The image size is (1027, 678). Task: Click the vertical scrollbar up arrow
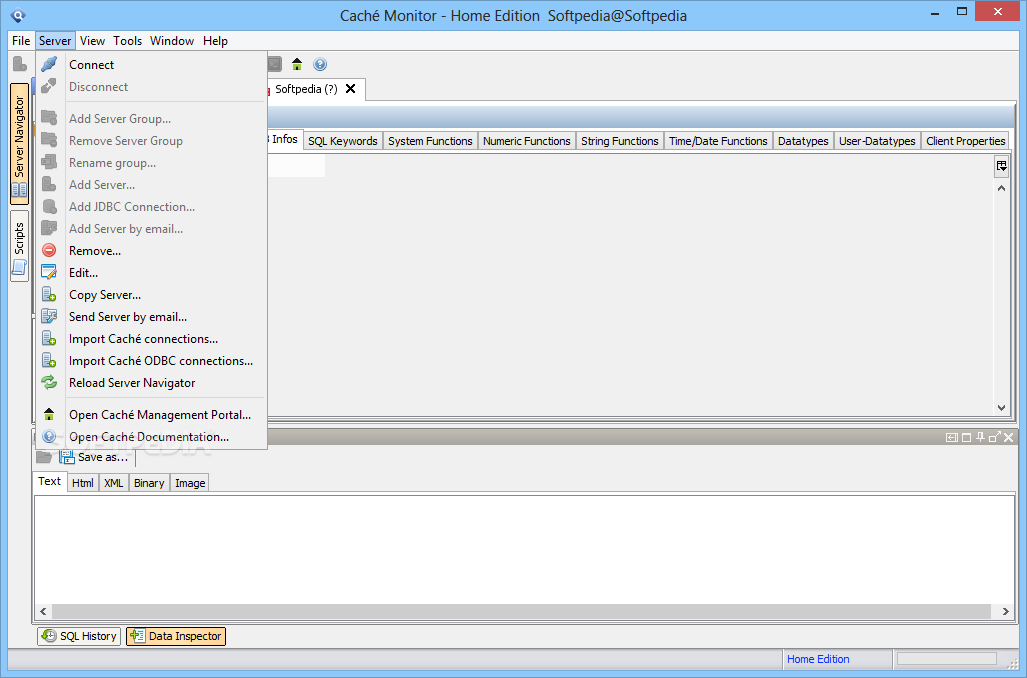[1001, 189]
